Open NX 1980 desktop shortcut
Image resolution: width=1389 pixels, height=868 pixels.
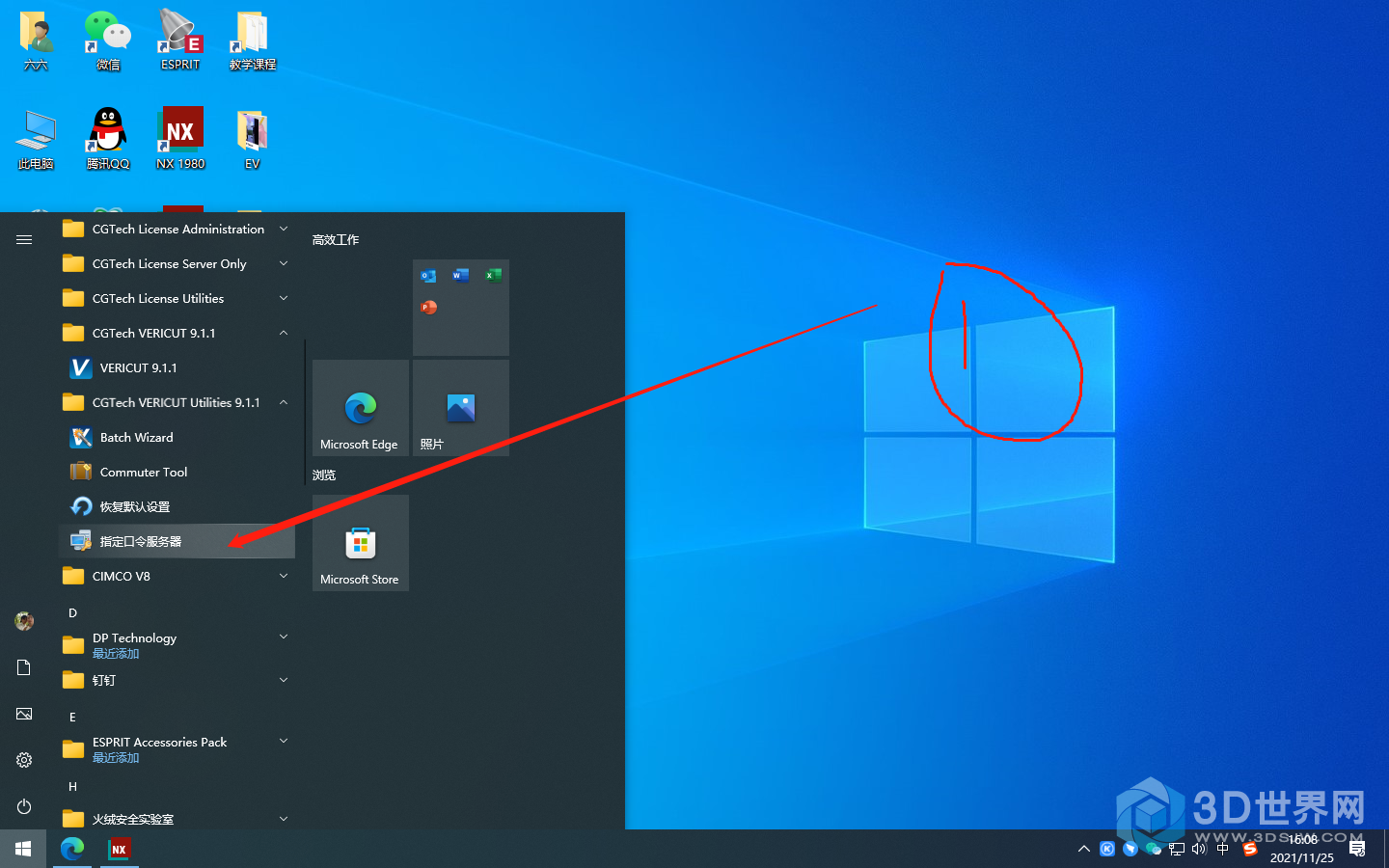(180, 139)
